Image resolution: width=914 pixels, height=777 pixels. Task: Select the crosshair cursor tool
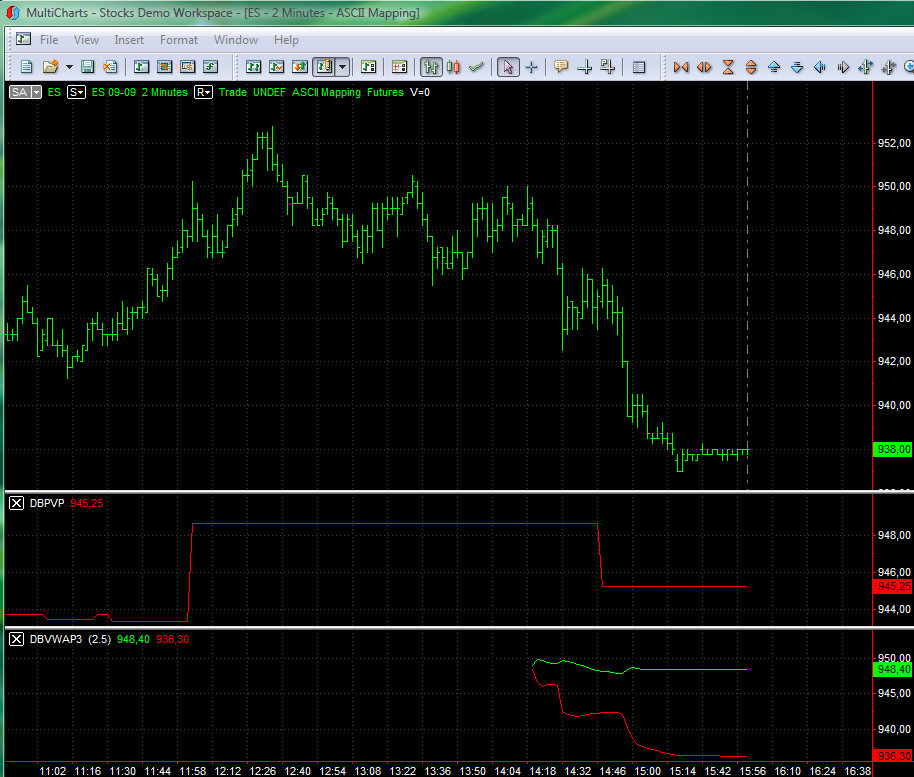(531, 67)
